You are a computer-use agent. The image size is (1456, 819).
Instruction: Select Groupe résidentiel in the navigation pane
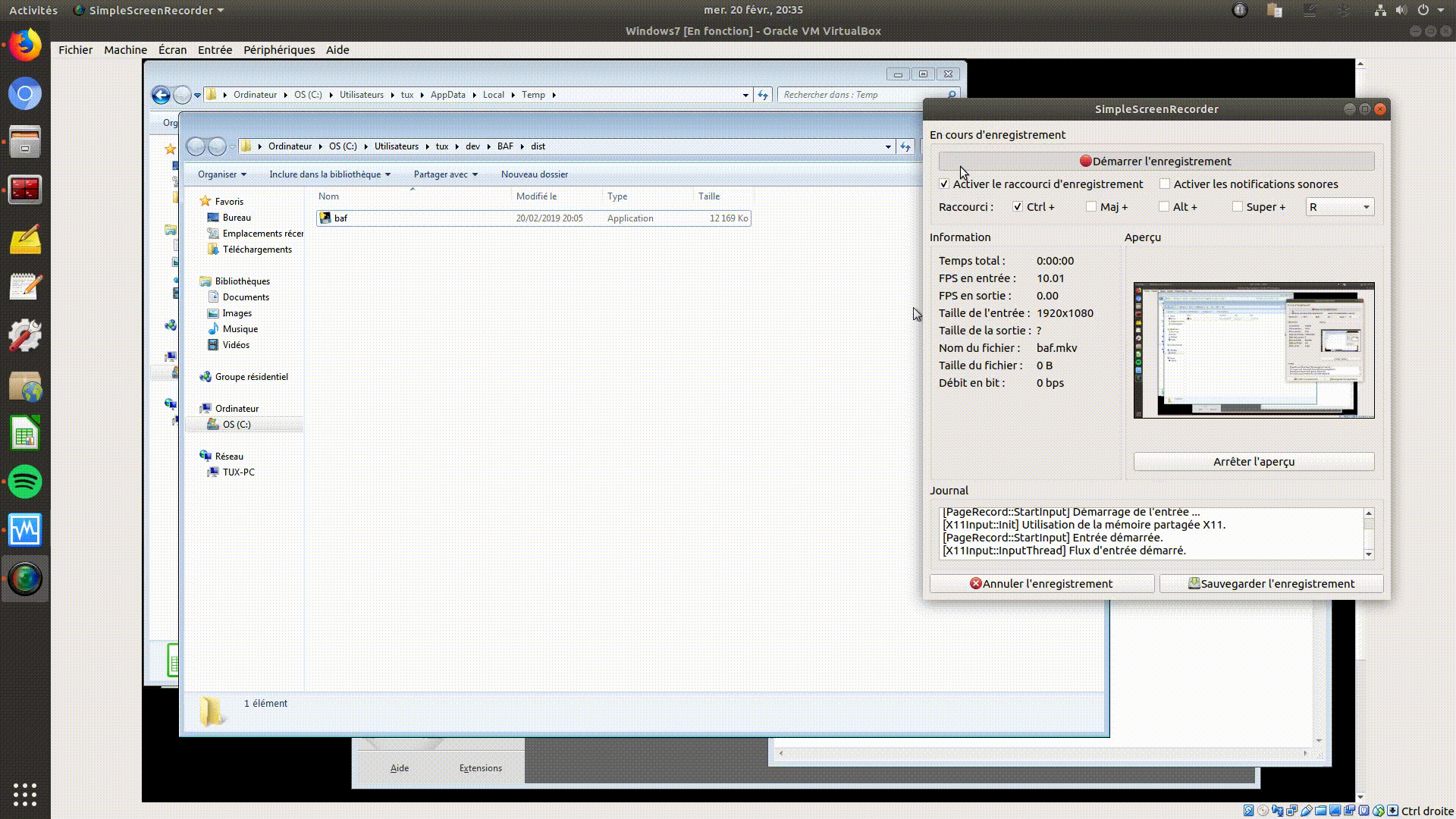click(251, 377)
